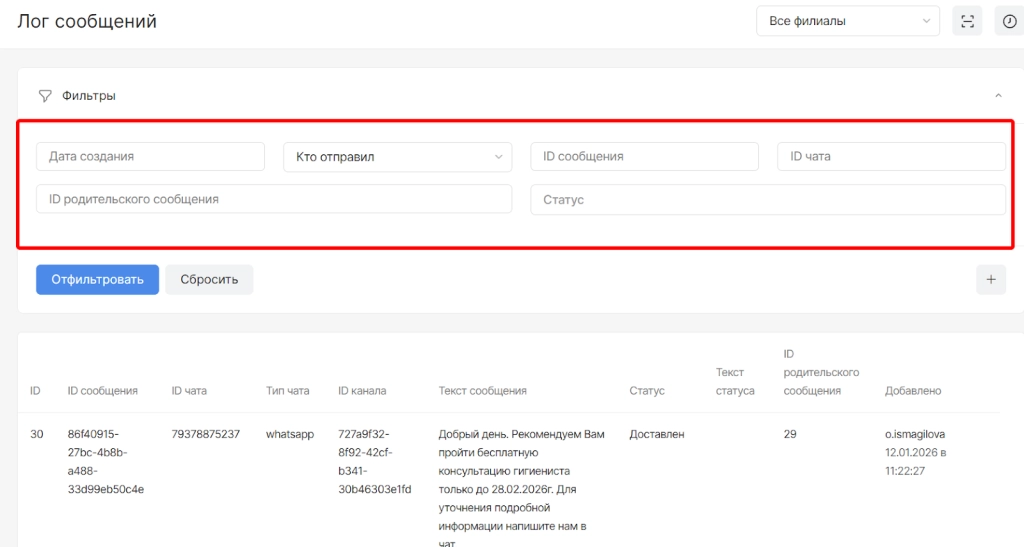Viewport: 1024px width, 547px height.
Task: Select the Текст сообщения column header
Action: tap(482, 391)
